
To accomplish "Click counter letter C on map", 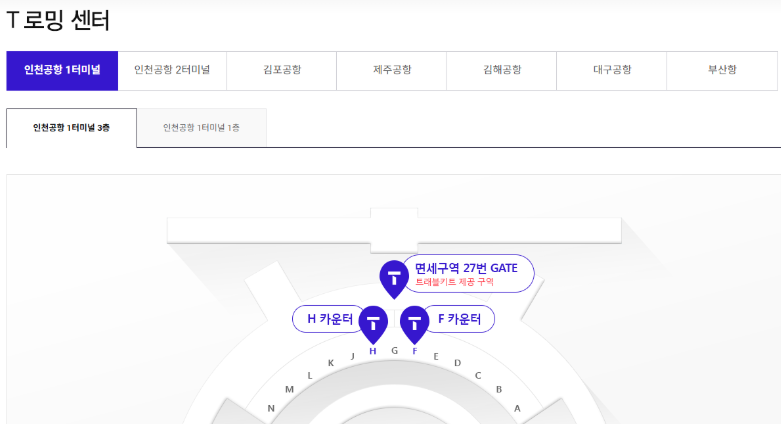I will [x=478, y=376].
